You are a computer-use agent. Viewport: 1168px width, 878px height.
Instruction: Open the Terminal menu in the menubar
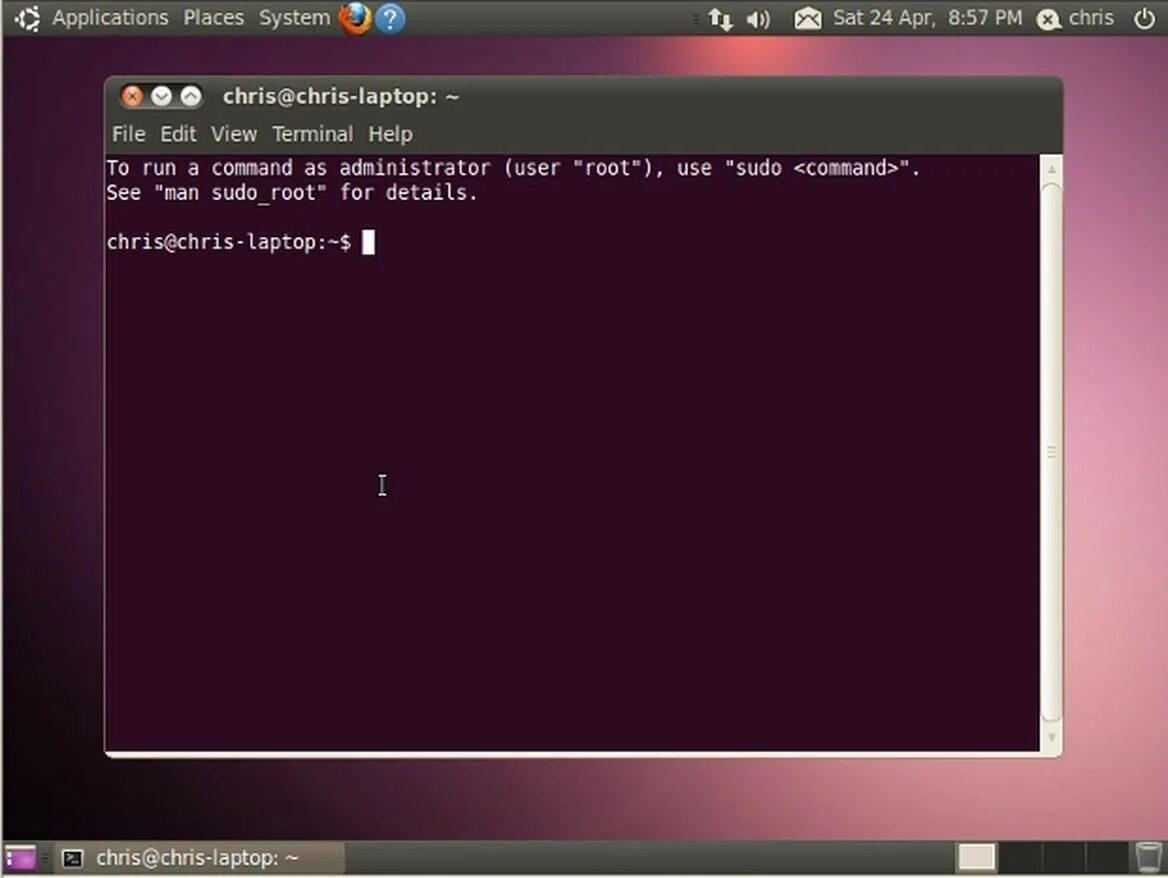point(312,134)
